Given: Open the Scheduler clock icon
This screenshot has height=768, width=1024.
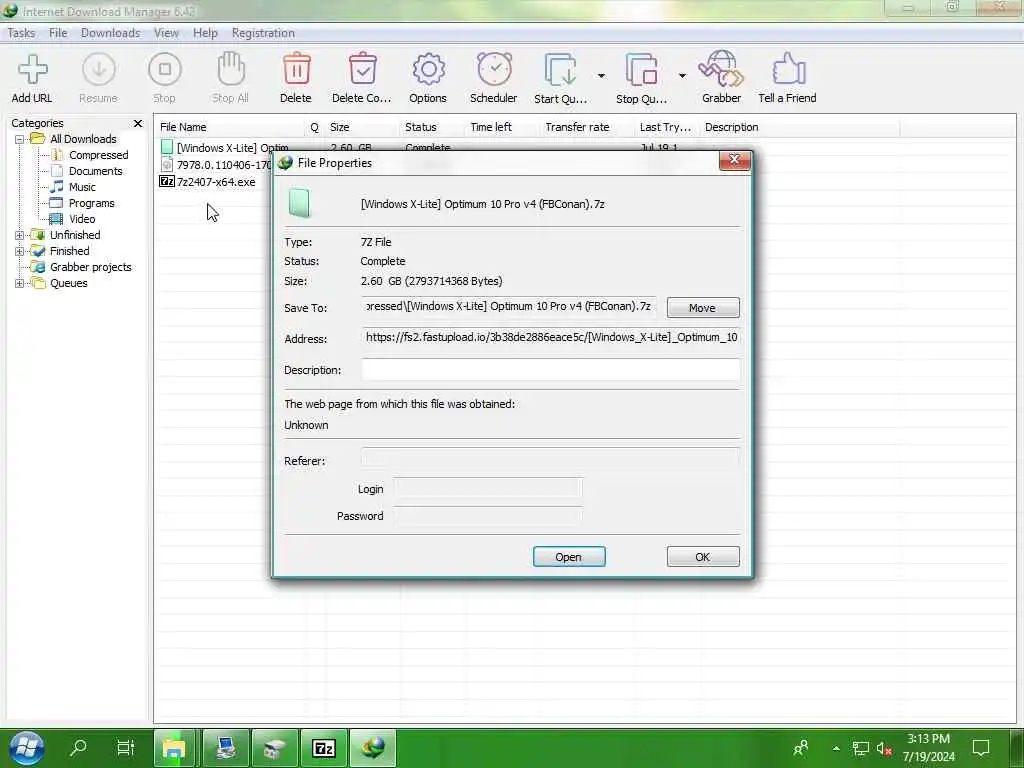Looking at the screenshot, I should [x=494, y=70].
